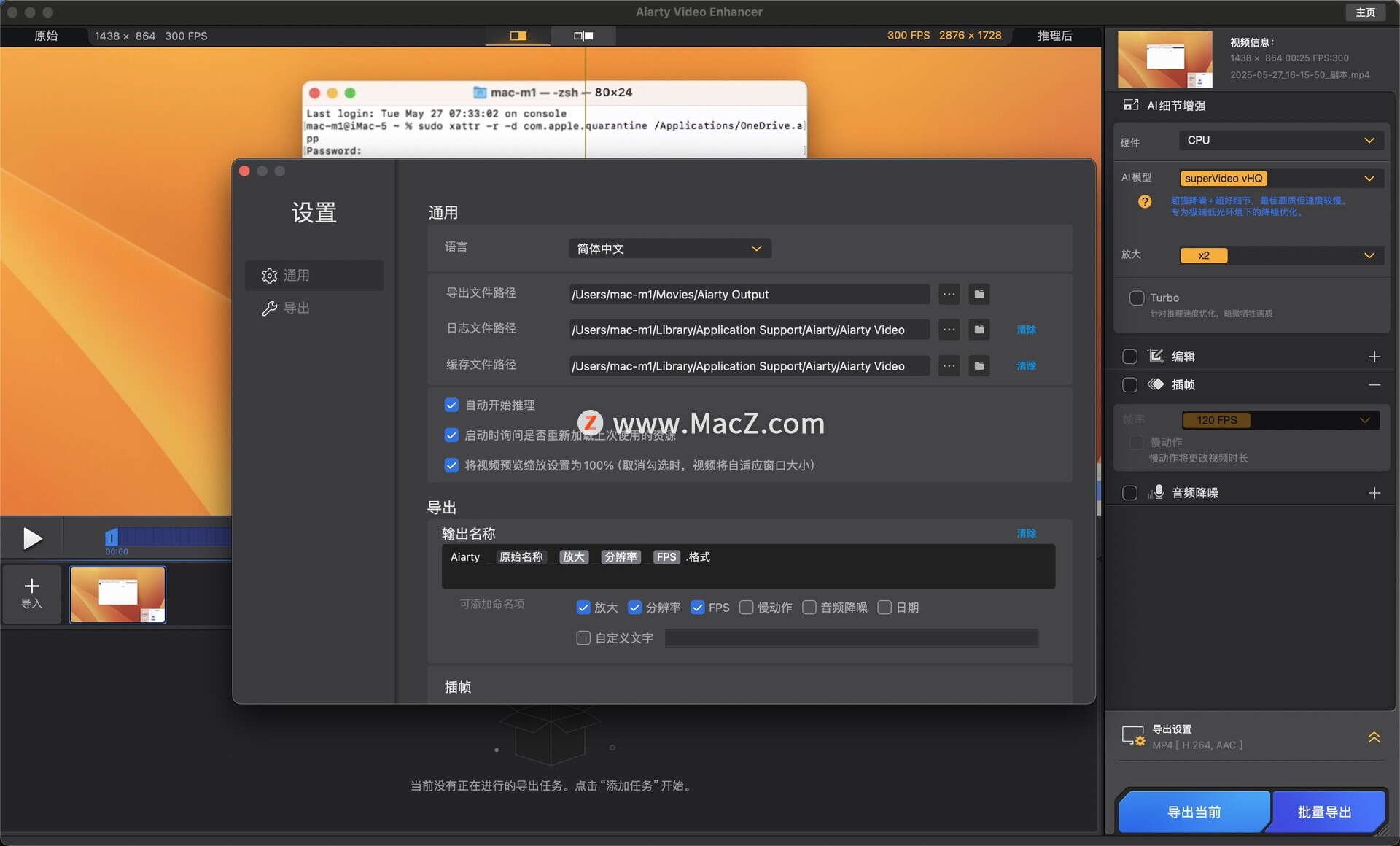The image size is (1400, 846).
Task: Check the 音频降噪 naming item
Action: point(809,608)
